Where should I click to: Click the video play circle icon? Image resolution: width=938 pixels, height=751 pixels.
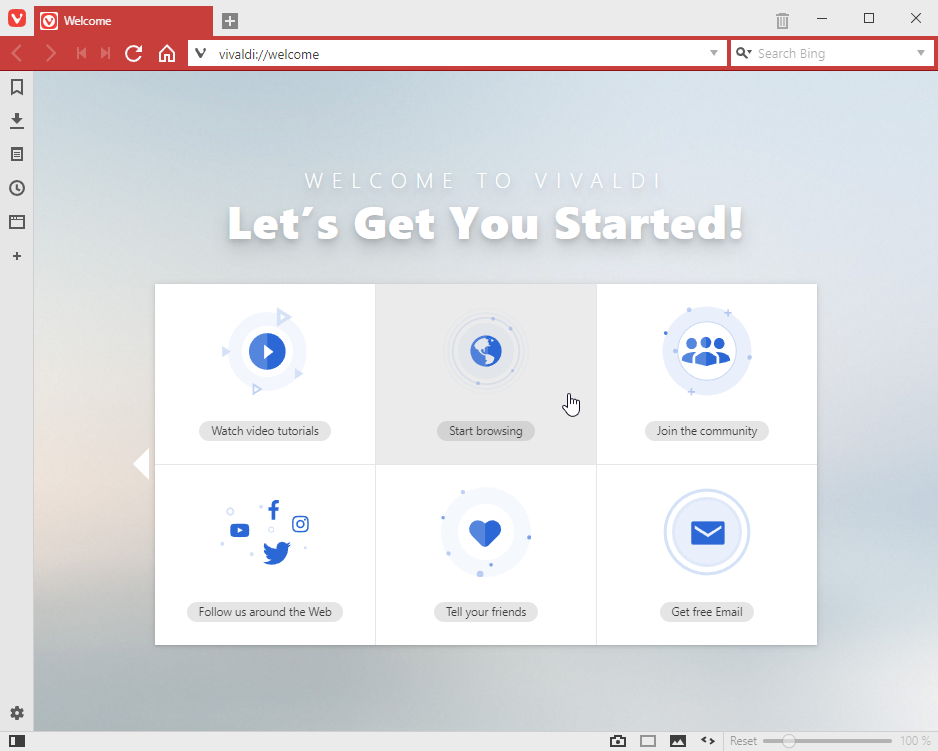point(267,351)
